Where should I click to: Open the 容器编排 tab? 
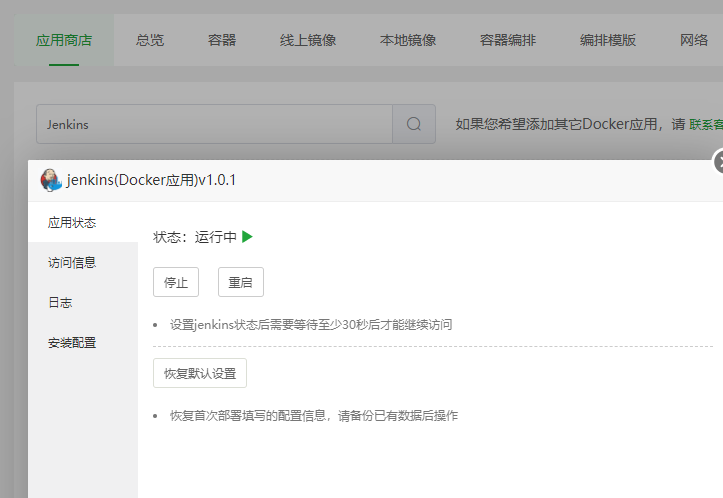508,40
